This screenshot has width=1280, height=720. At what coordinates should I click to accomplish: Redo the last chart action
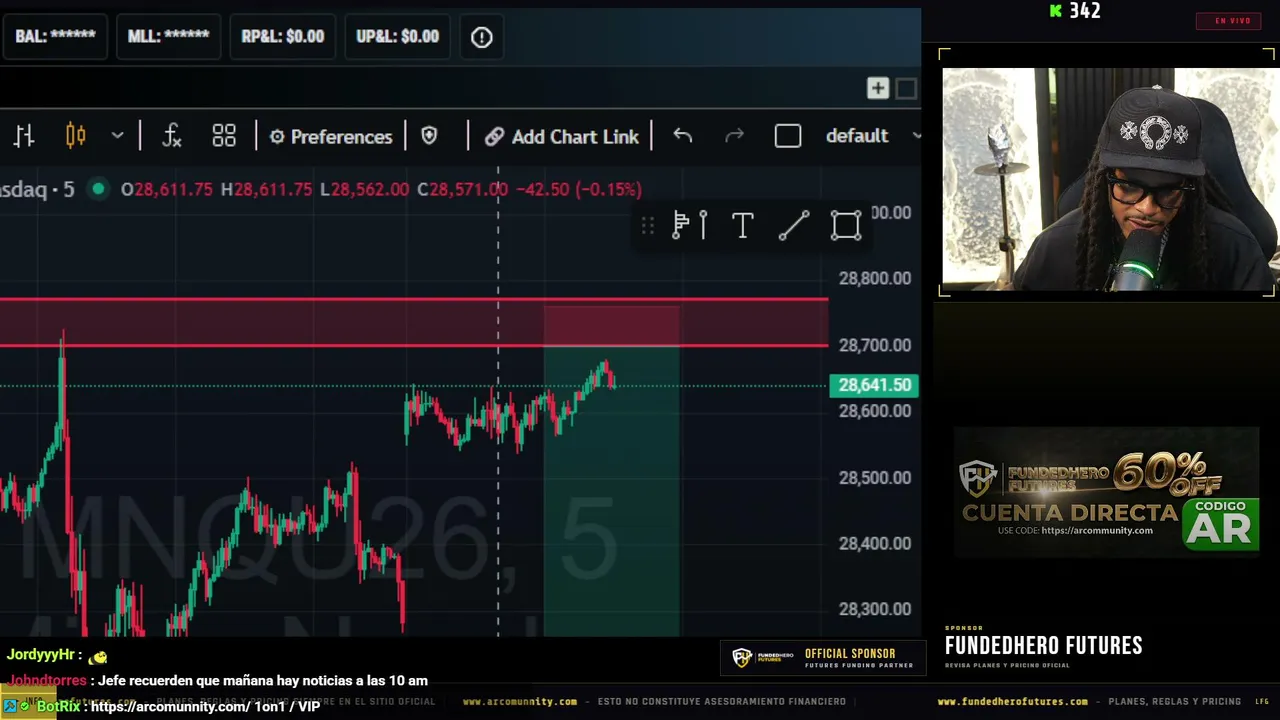[735, 136]
